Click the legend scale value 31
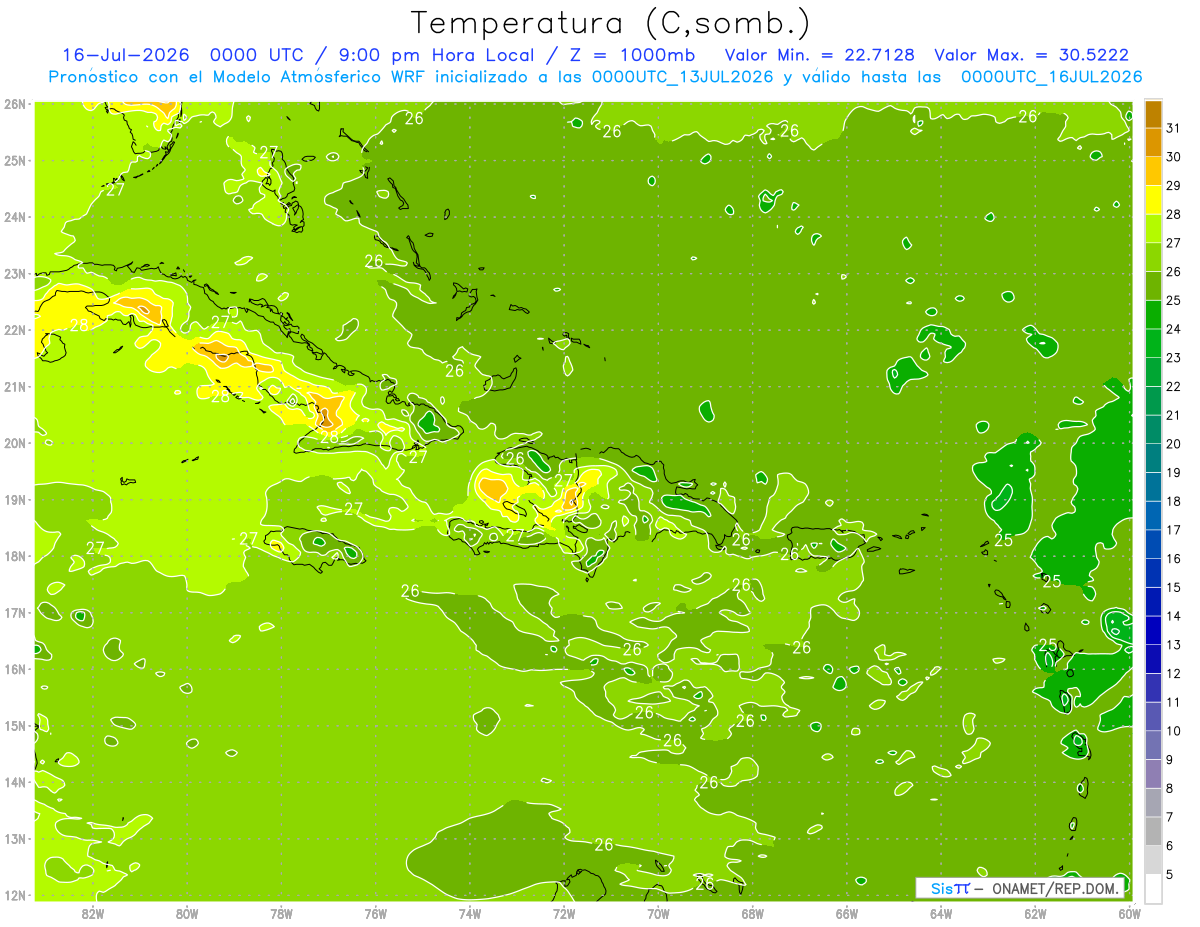Image resolution: width=1200 pixels, height=927 pixels. tap(1173, 127)
